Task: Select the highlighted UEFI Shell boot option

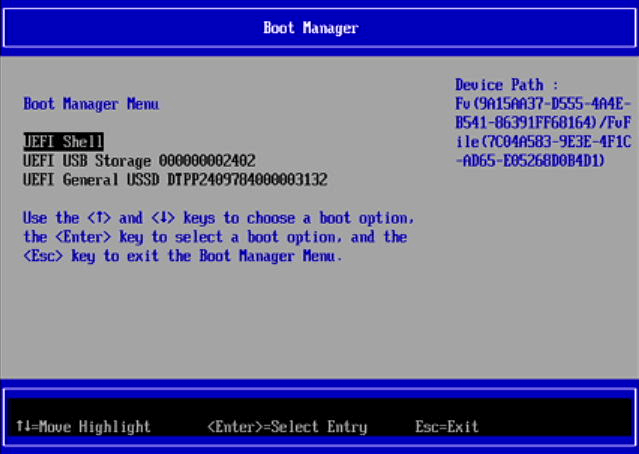Action: coord(63,142)
